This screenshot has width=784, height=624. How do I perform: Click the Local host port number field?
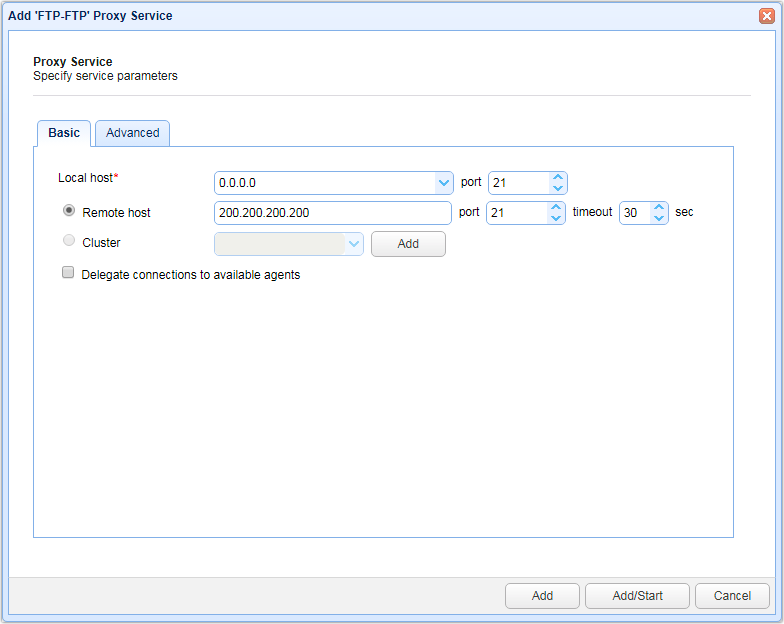pos(520,183)
